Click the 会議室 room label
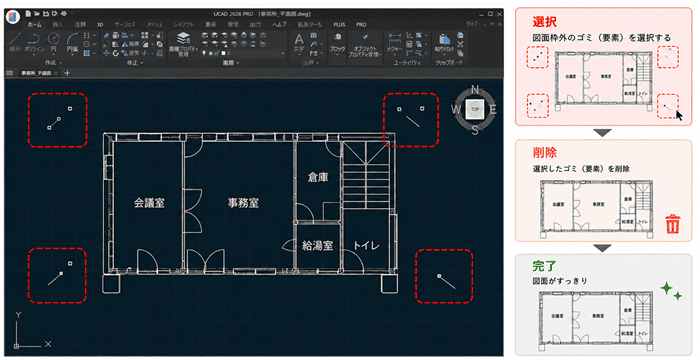 [x=149, y=203]
